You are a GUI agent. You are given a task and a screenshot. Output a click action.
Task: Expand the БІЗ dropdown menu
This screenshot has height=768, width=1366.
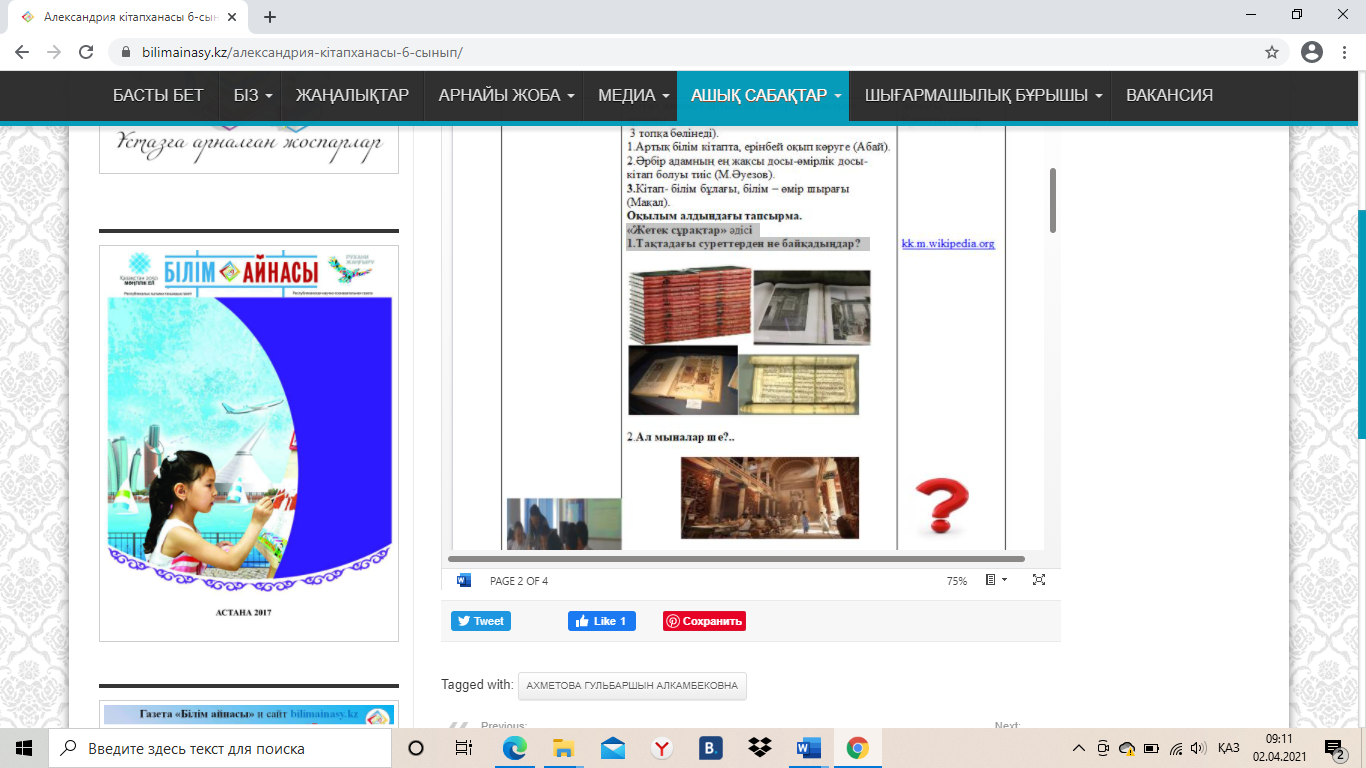[x=254, y=96]
